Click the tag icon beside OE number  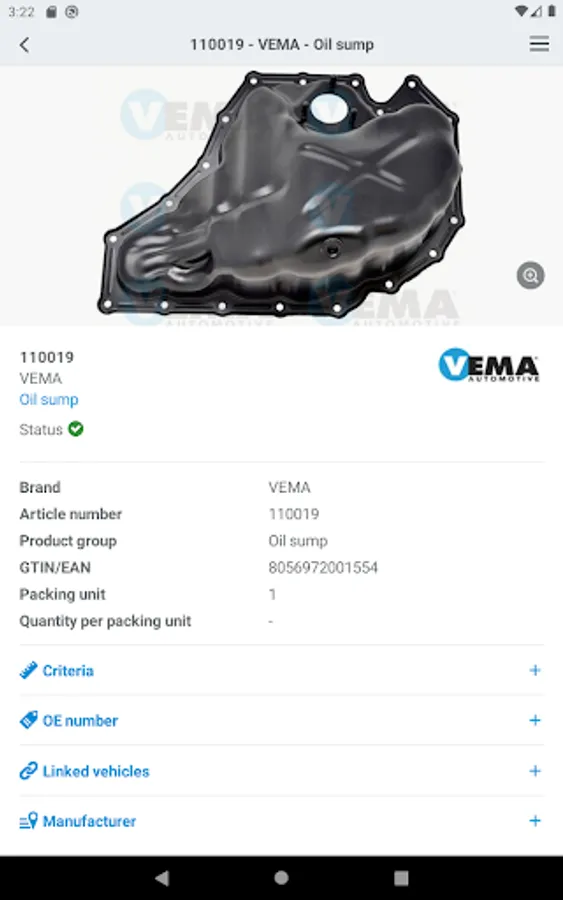(28, 720)
